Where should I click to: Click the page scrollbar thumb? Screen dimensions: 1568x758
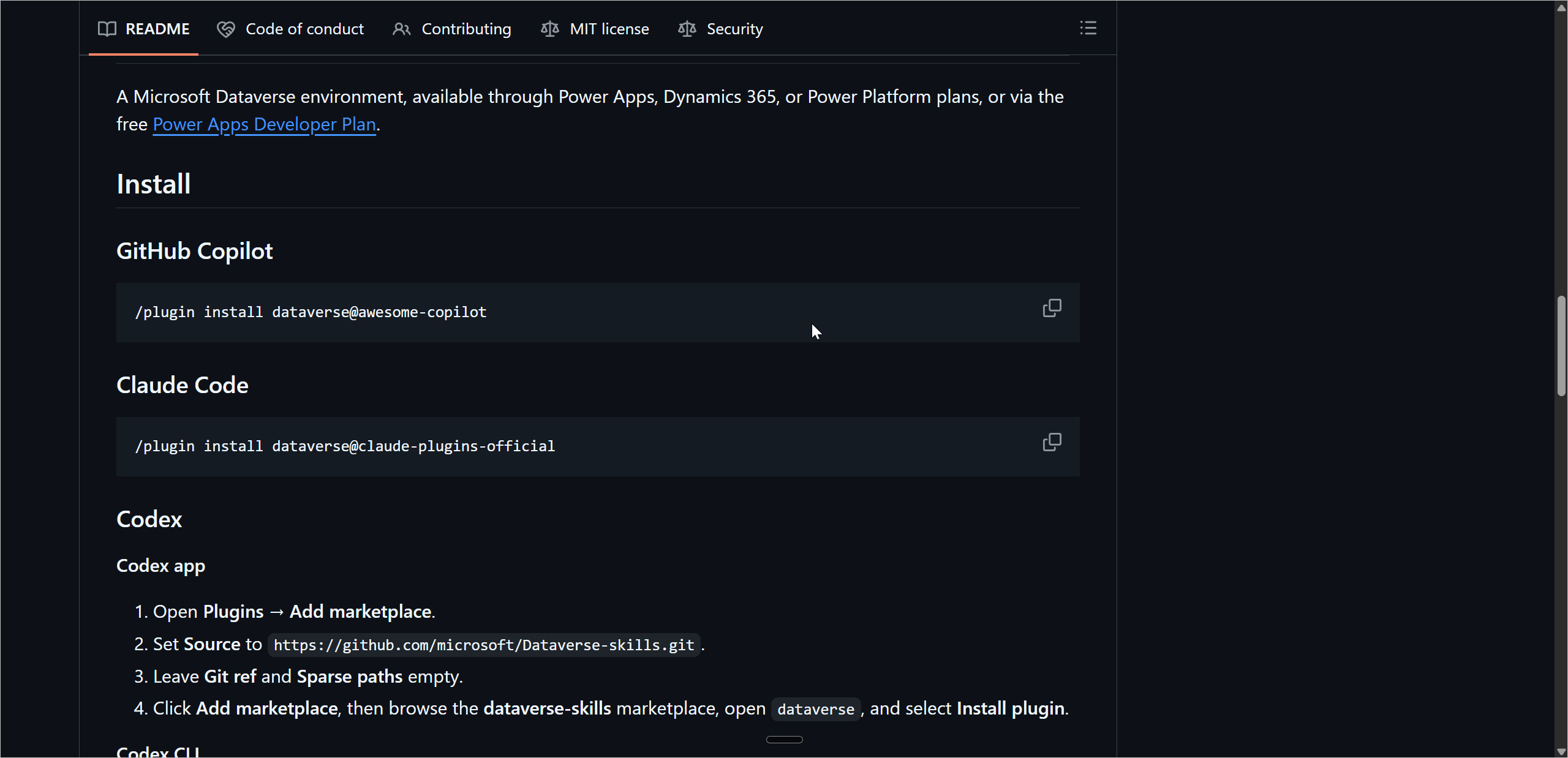click(x=1561, y=347)
